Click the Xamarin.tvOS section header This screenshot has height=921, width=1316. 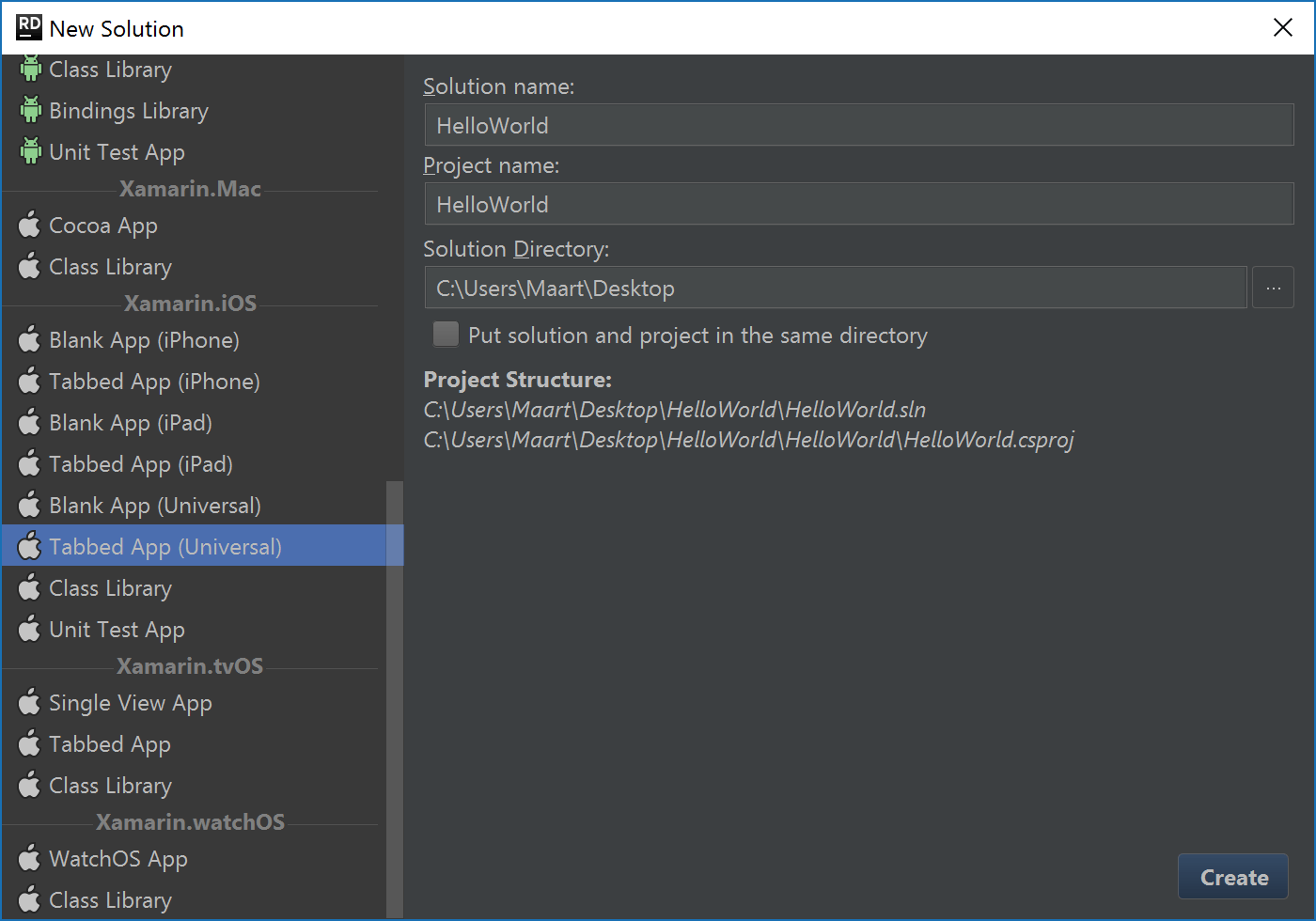coord(190,666)
